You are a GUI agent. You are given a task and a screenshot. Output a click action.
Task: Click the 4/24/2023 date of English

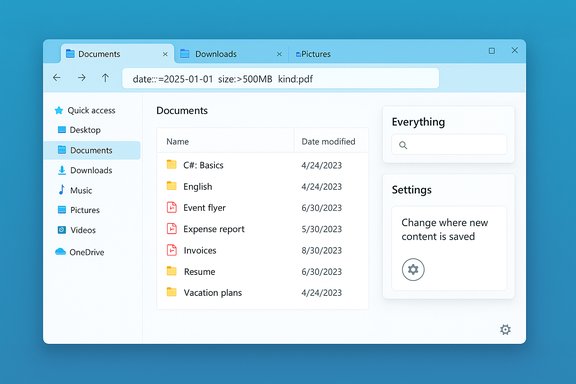point(321,187)
